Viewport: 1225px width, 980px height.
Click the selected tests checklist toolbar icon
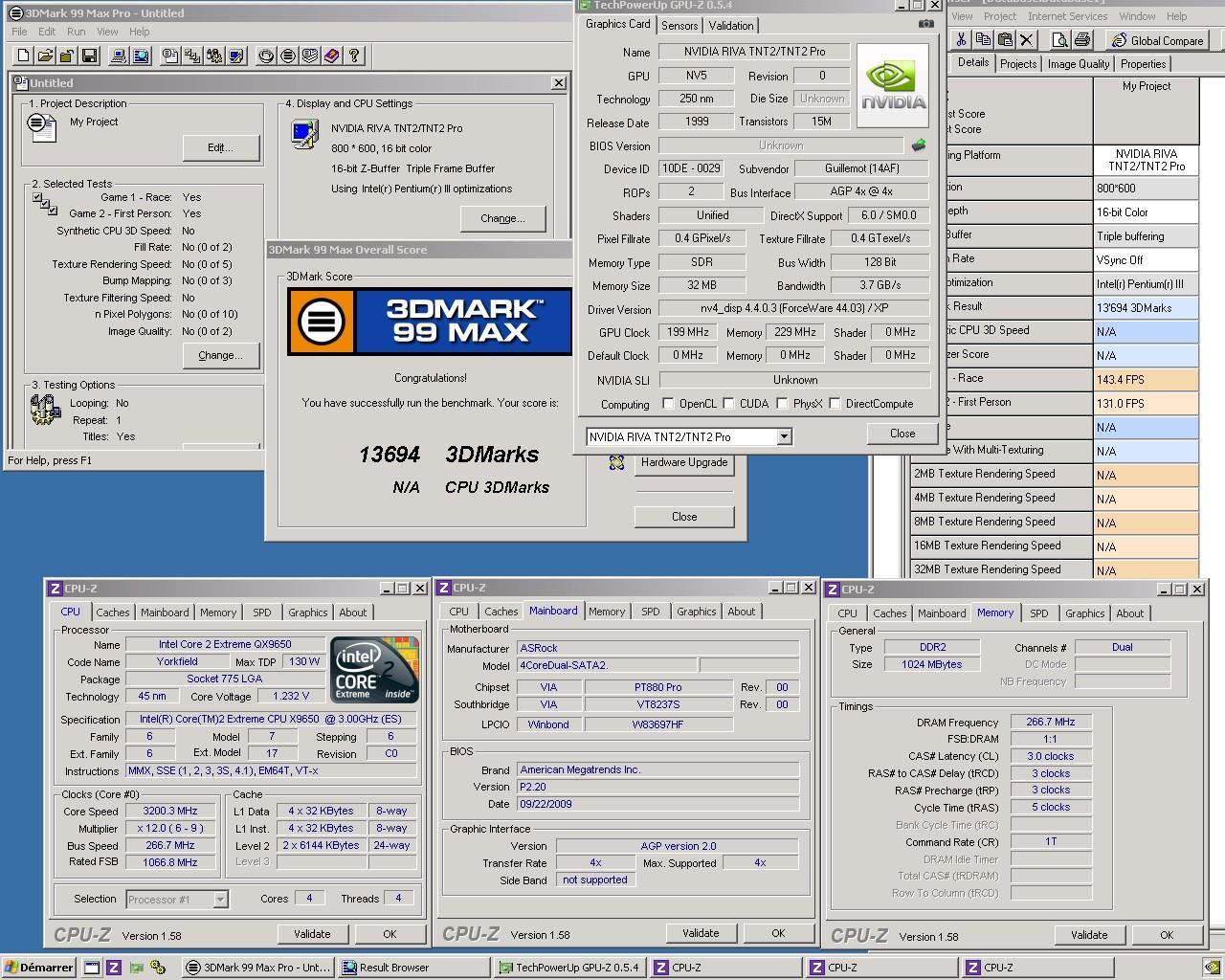pyautogui.click(x=191, y=56)
